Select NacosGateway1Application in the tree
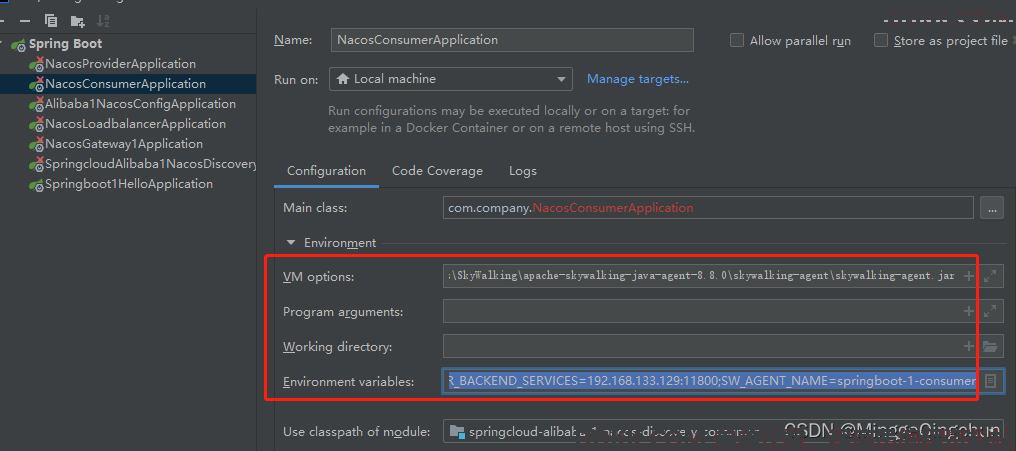Viewport: 1016px width, 451px height. point(124,144)
